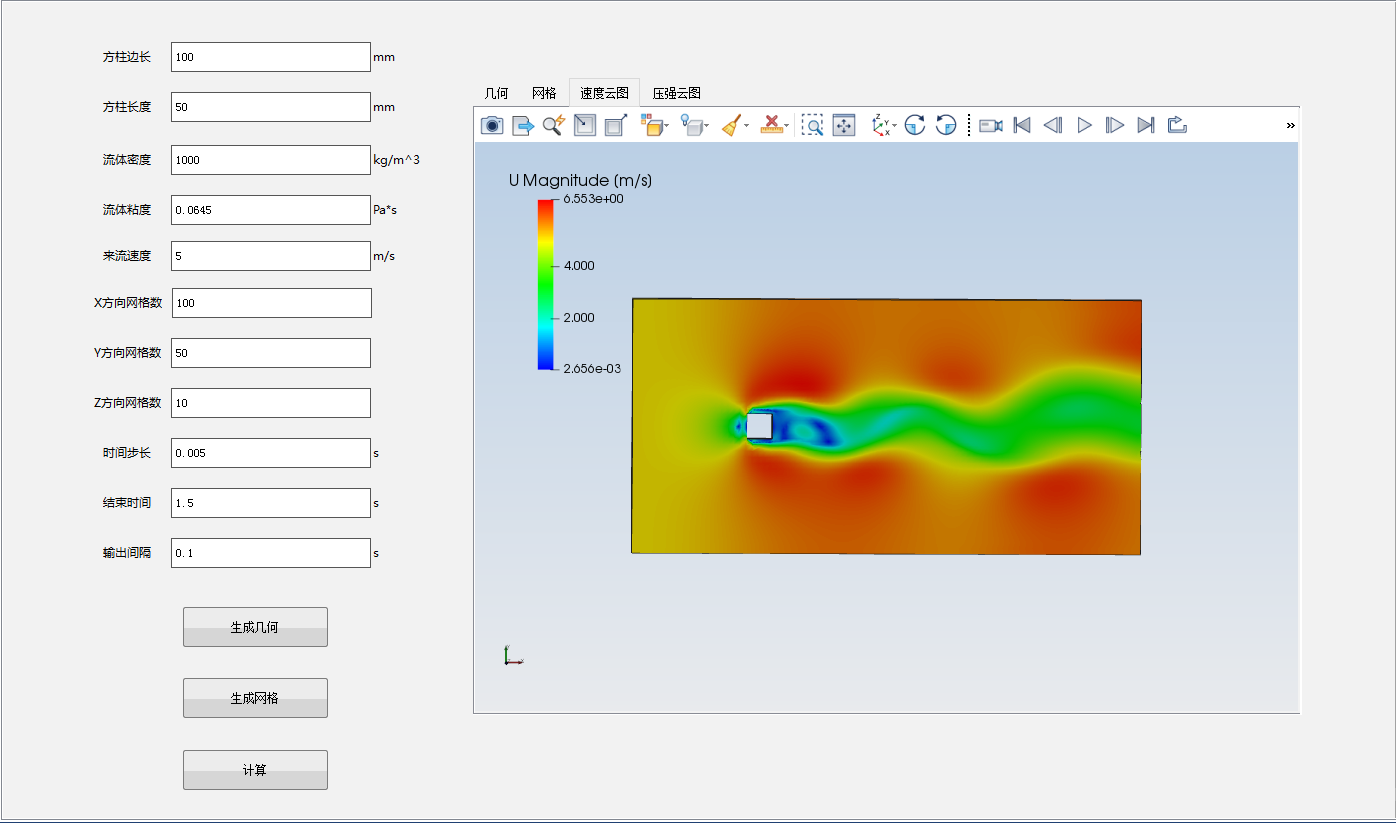1396x823 pixels.
Task: Click the video camera record icon
Action: [x=991, y=125]
